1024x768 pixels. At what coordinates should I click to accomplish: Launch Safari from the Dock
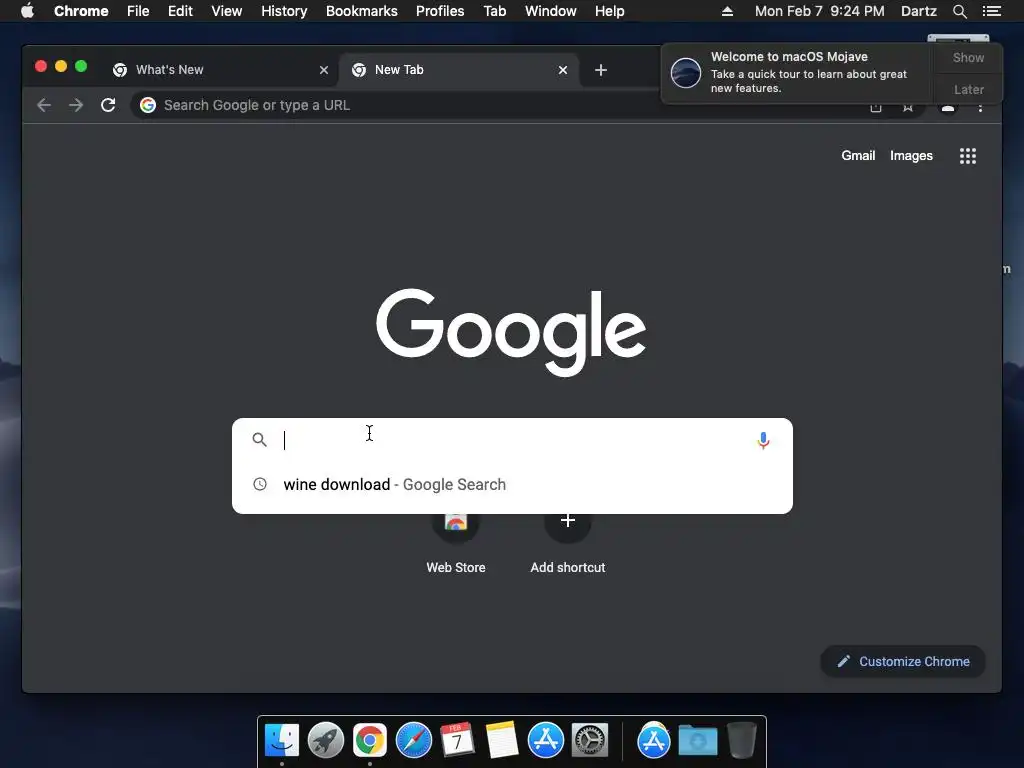pos(413,741)
